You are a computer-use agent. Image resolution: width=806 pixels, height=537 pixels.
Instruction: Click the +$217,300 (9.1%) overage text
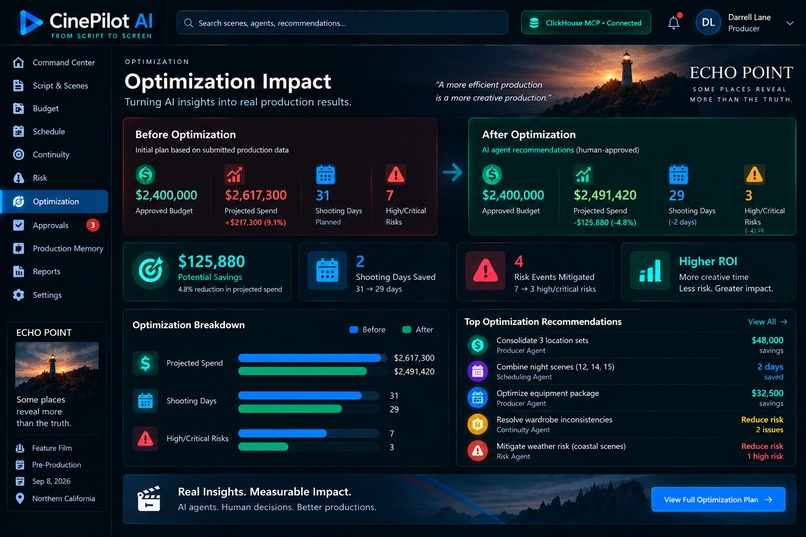255,223
